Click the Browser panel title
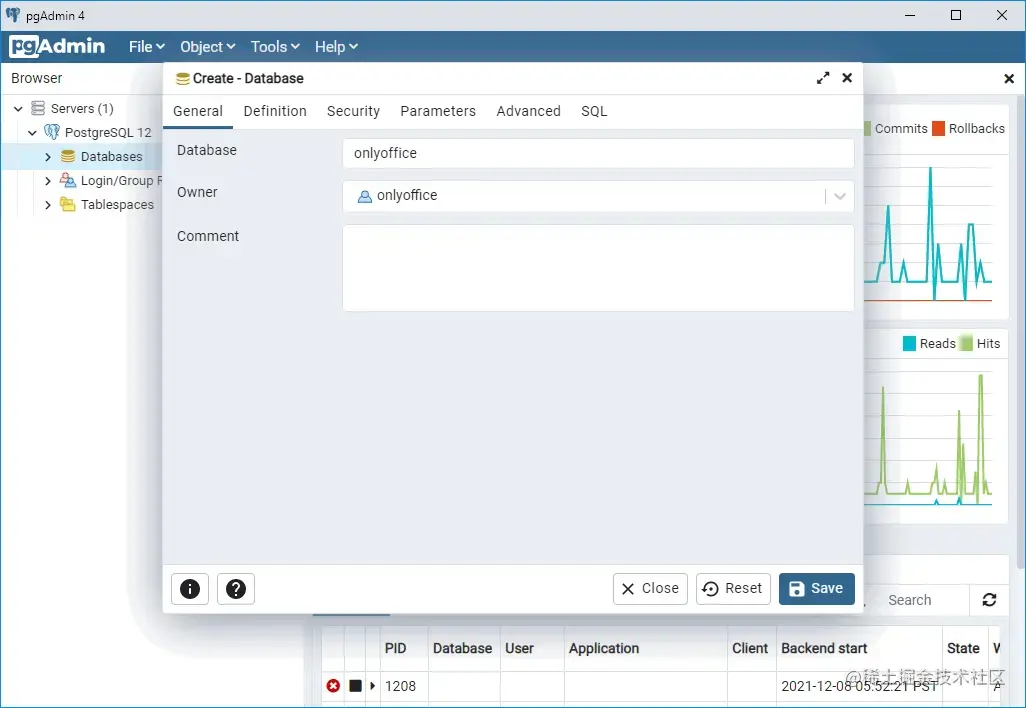Screen dimensions: 1026x708 point(37,79)
